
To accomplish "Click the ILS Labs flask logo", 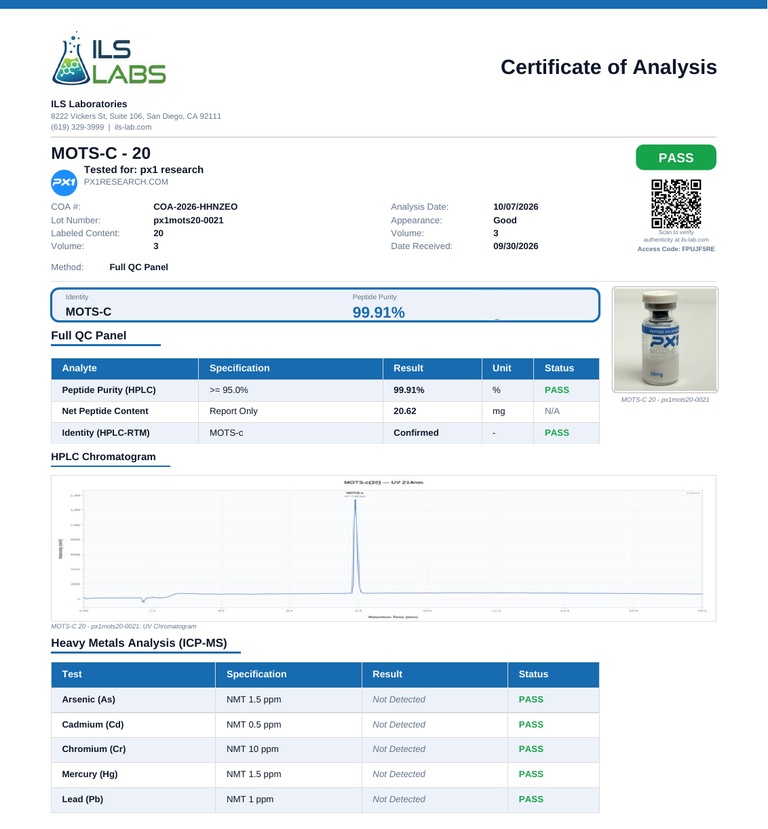I will (108, 58).
